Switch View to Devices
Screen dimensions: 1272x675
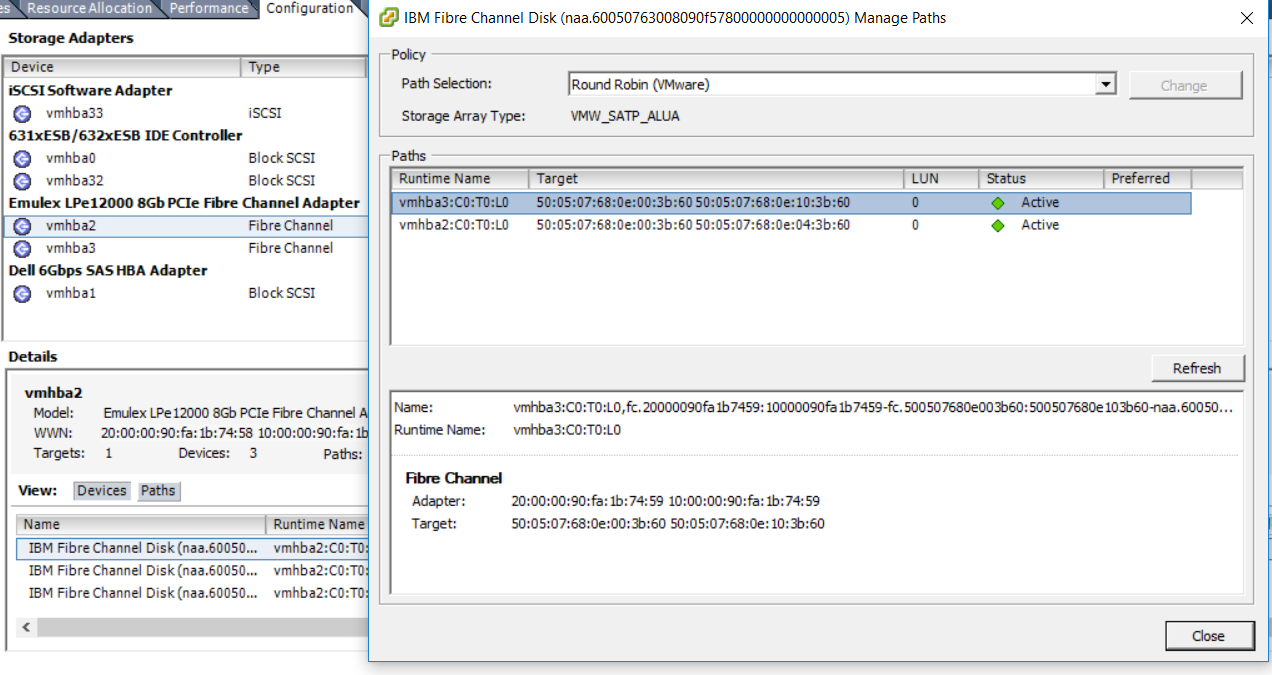click(x=101, y=490)
